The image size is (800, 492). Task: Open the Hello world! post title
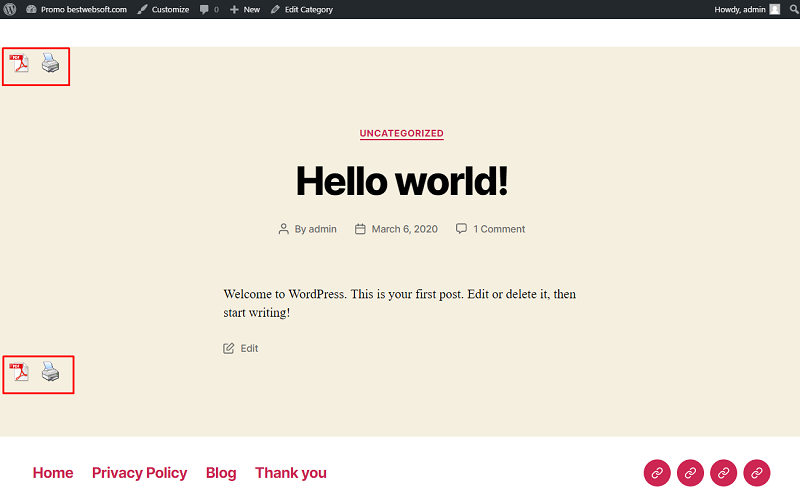402,181
